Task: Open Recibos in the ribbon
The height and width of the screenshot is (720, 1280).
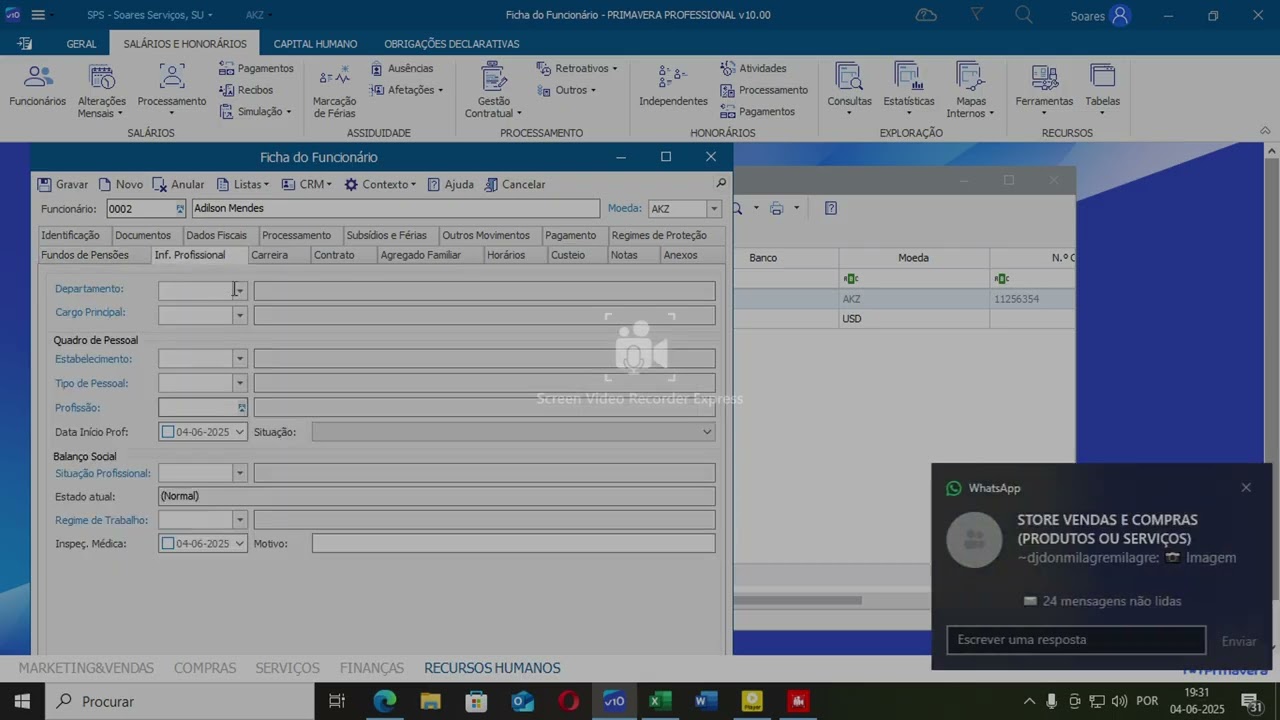Action: [246, 90]
